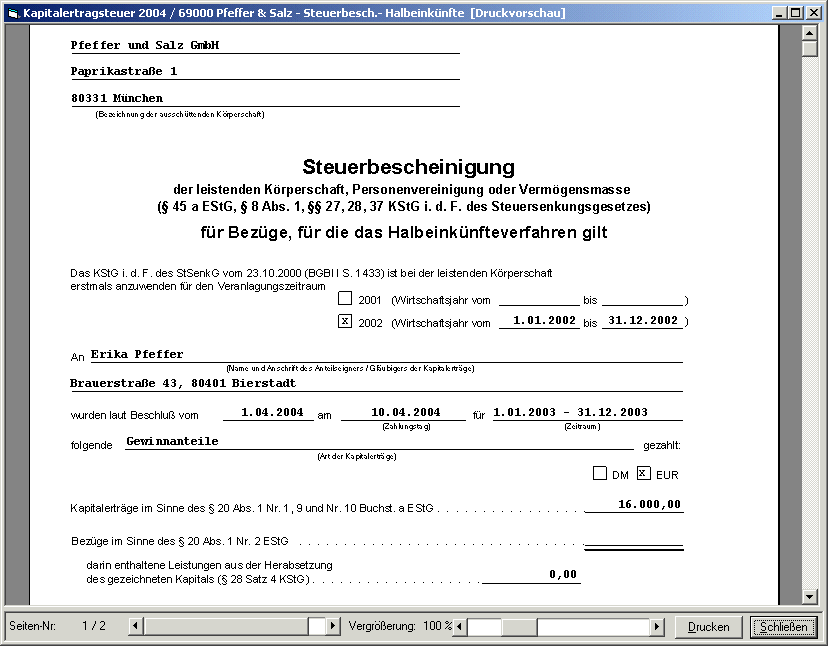Click the Drucken button
The width and height of the screenshot is (828, 646).
tap(709, 626)
